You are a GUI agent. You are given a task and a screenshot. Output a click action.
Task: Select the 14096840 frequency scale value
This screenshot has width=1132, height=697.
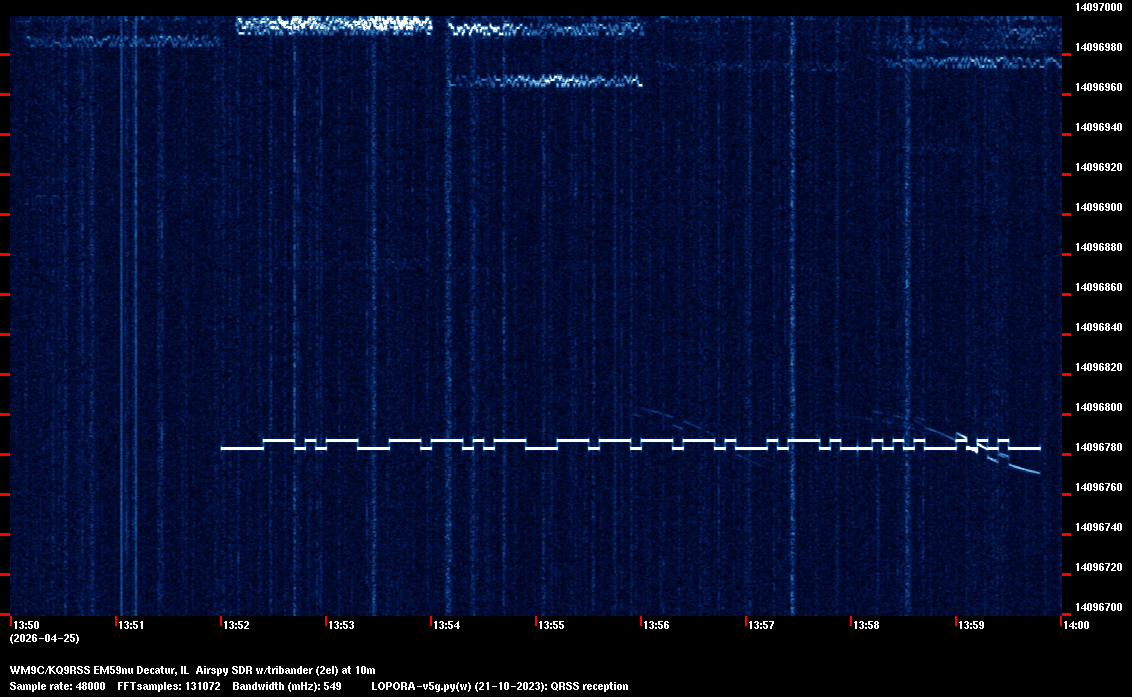(1096, 327)
